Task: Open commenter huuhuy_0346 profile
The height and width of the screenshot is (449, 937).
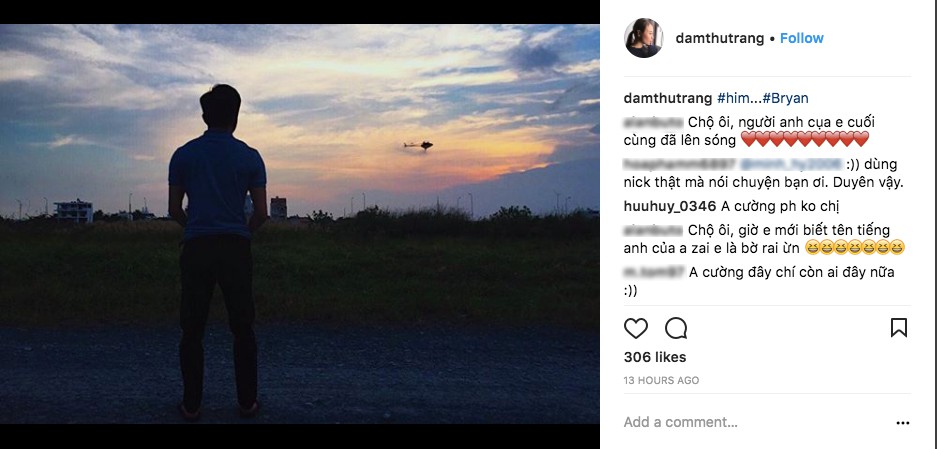Action: click(x=670, y=207)
